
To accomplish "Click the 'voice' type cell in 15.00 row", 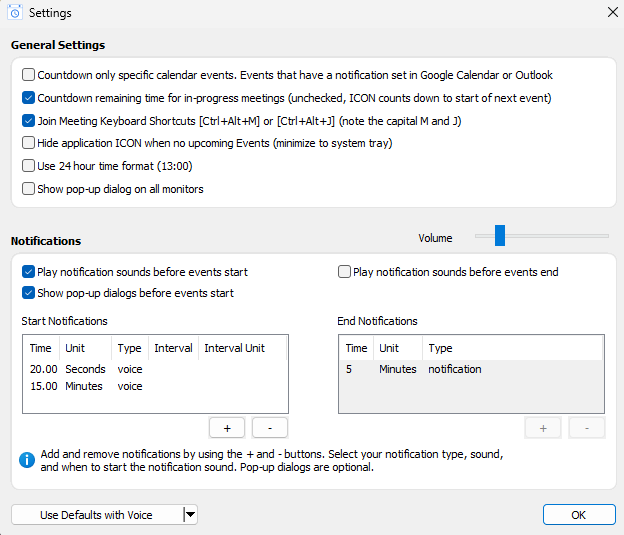I will point(130,386).
